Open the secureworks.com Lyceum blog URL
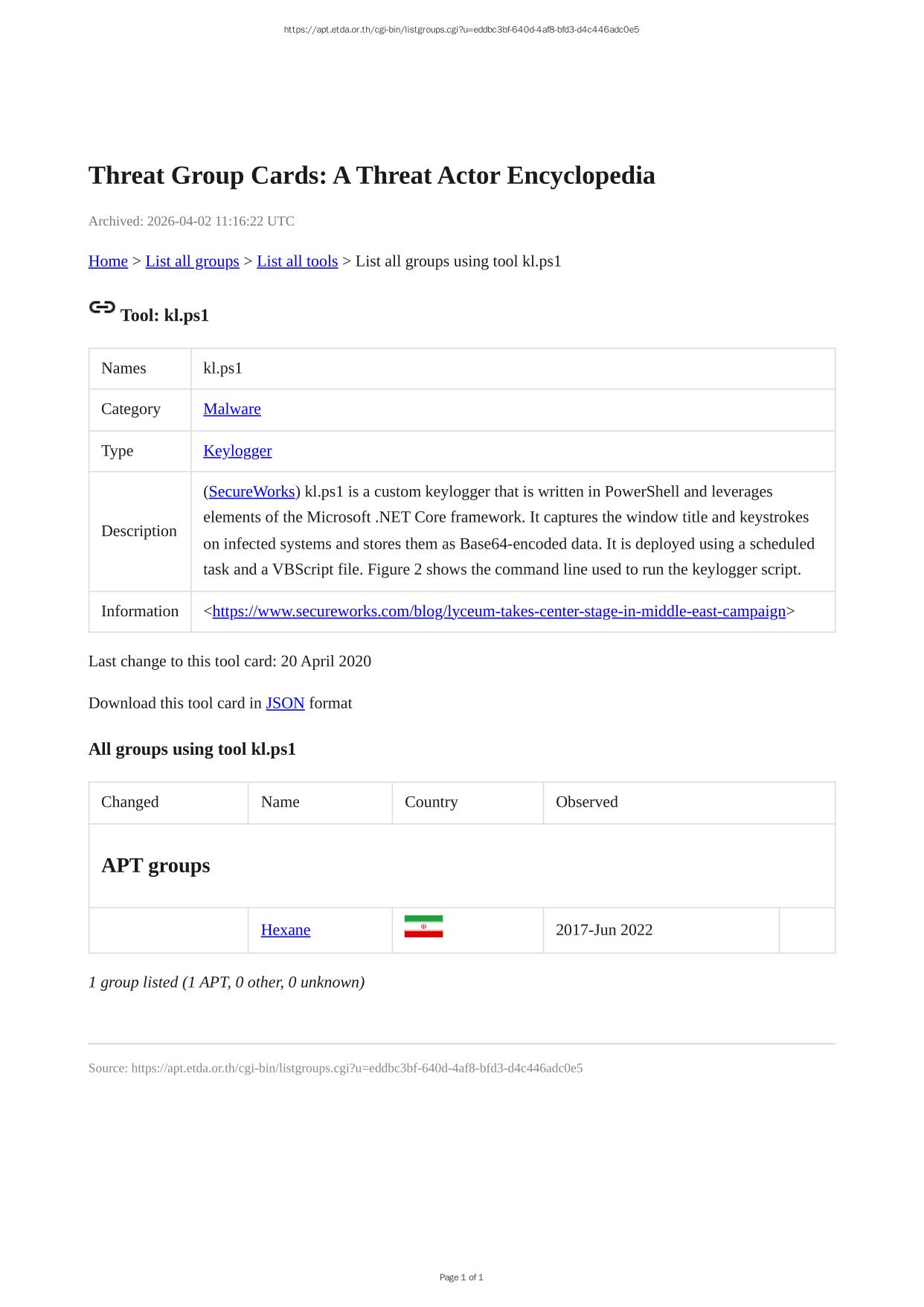924x1307 pixels. click(498, 612)
